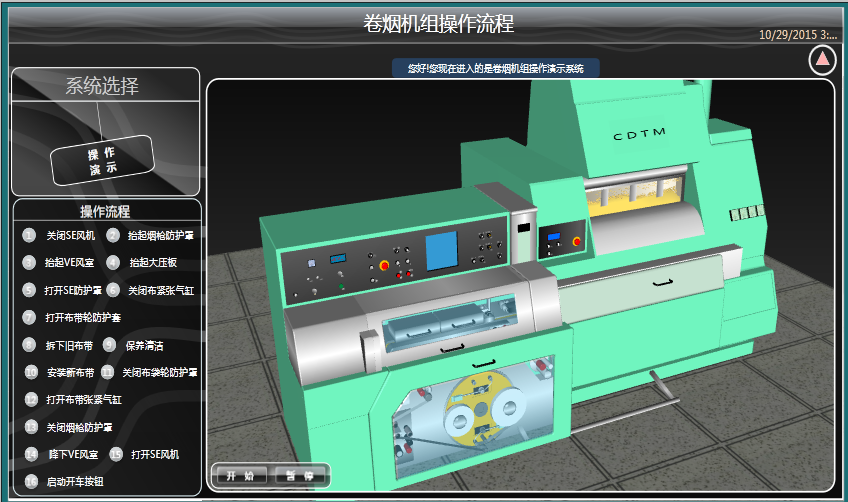Select the 拆下旧布带 step label

[x=70, y=345]
